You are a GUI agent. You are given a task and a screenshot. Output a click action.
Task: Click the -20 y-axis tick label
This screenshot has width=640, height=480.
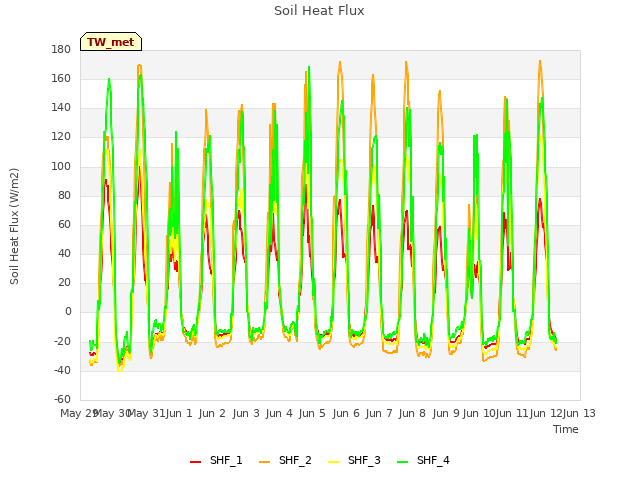click(62, 341)
